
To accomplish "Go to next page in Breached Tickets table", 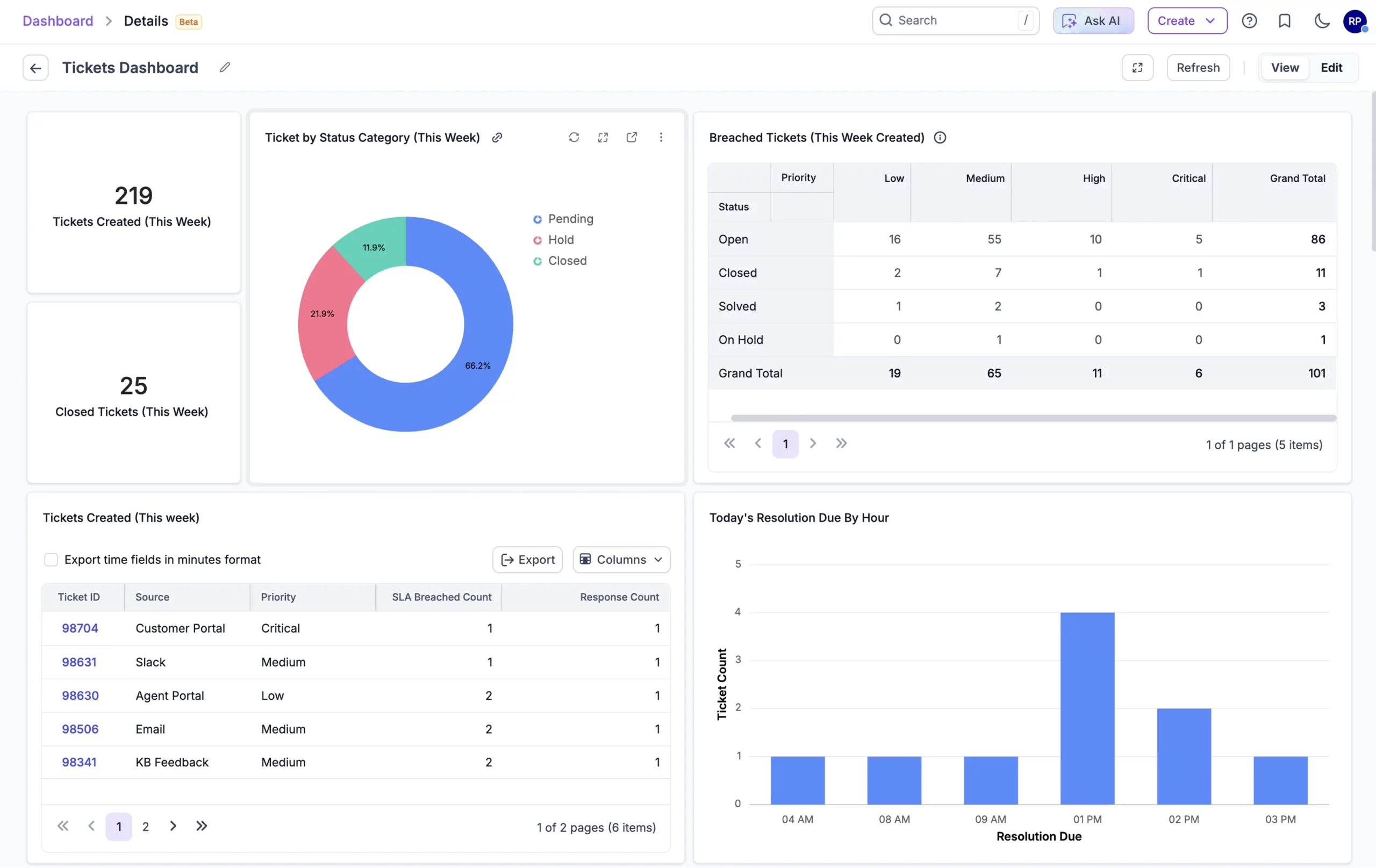I will pos(813,443).
